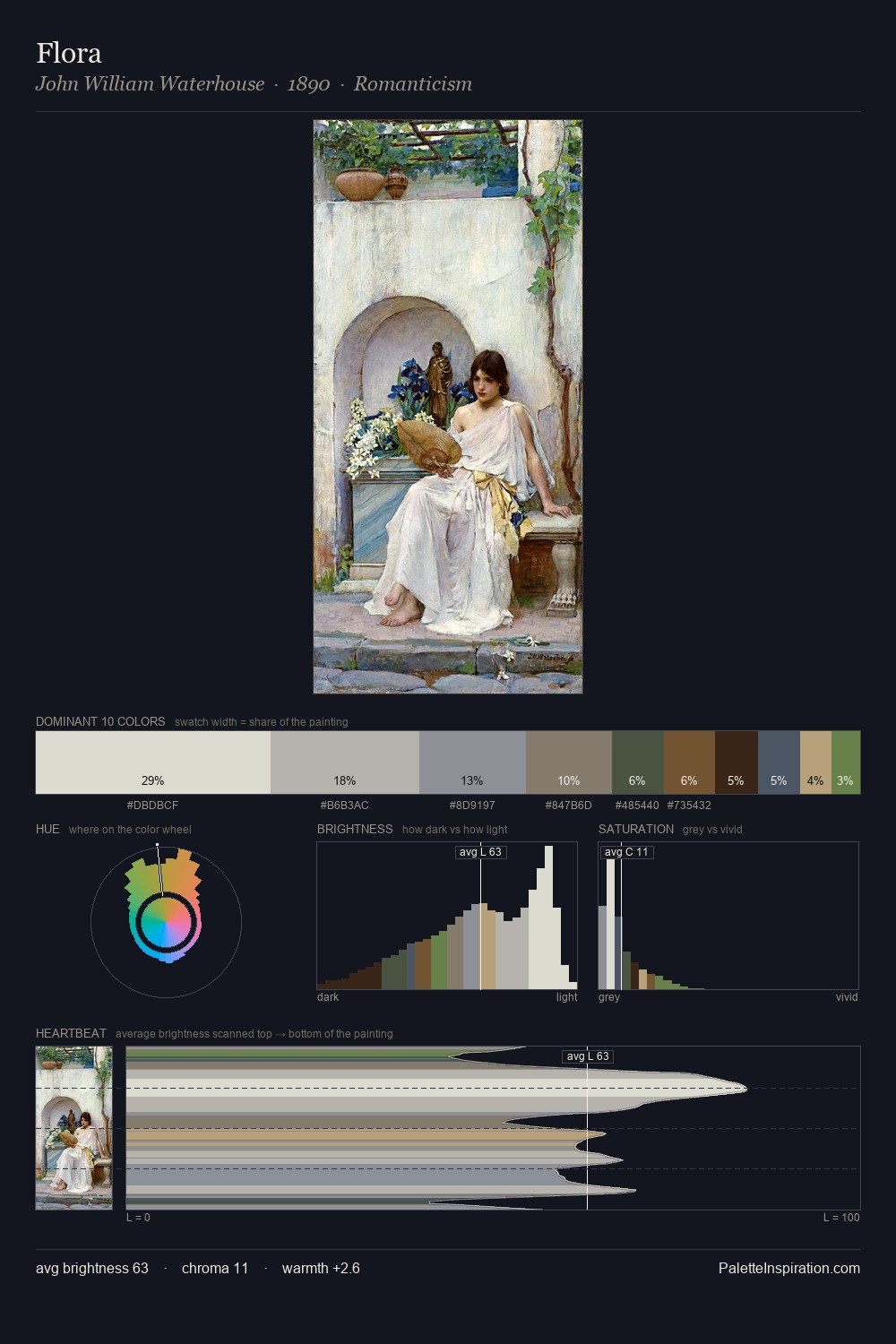
Task: Select the 29% off-white color swatch
Action: point(153,762)
